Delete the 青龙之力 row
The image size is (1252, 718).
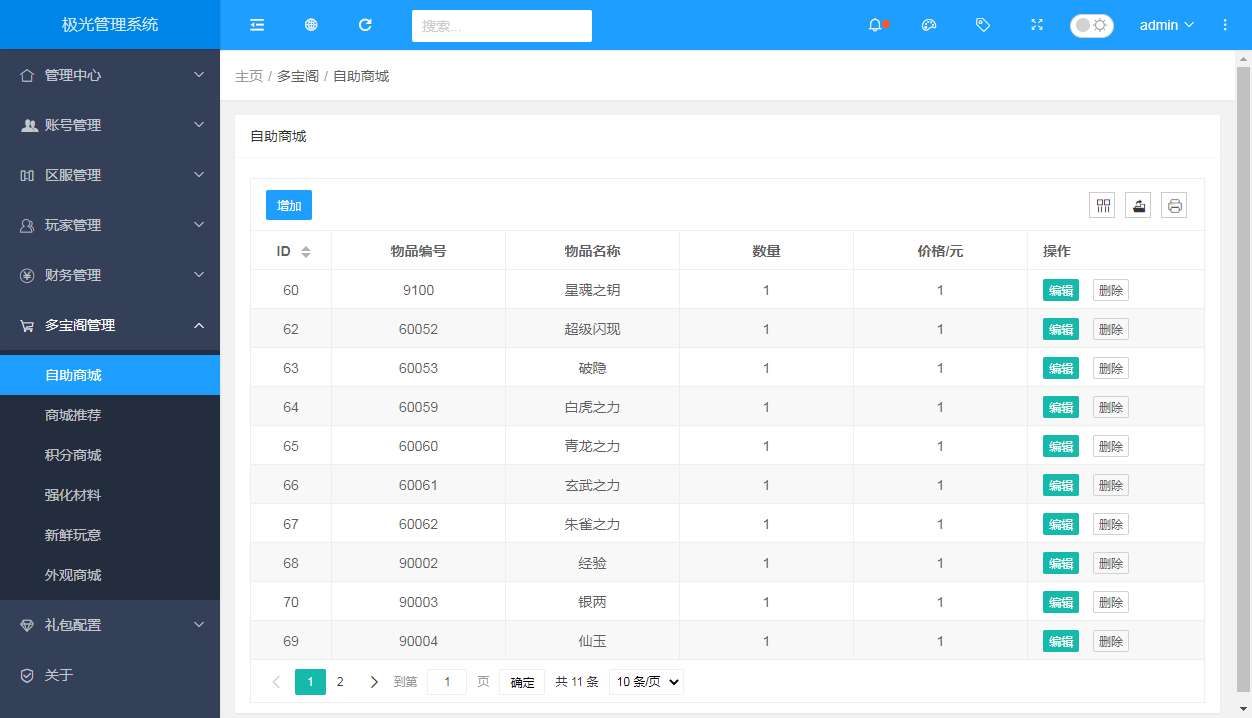1110,446
